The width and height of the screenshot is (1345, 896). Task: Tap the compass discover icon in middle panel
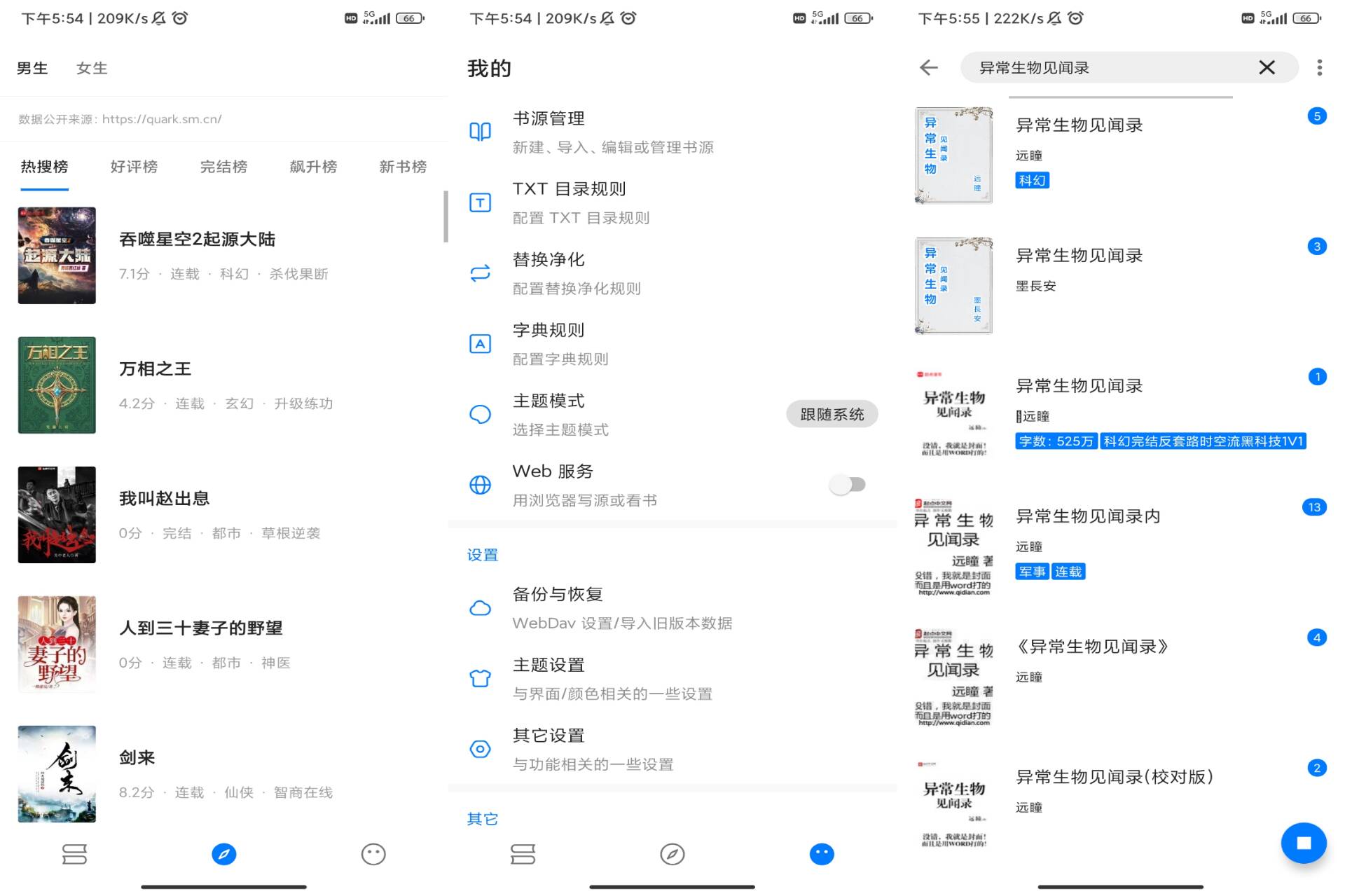[672, 854]
